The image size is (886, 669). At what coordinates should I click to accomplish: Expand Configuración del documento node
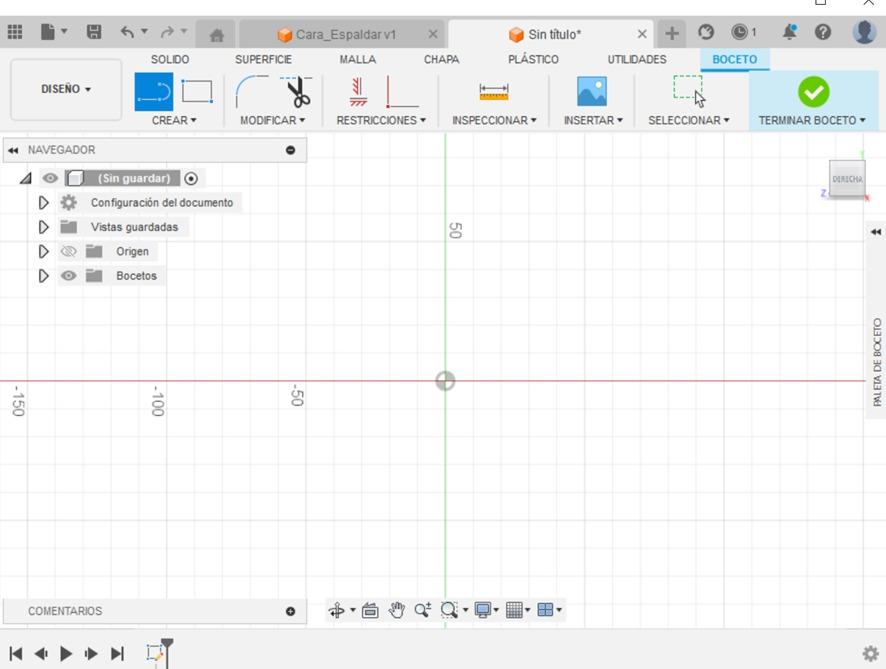click(44, 203)
